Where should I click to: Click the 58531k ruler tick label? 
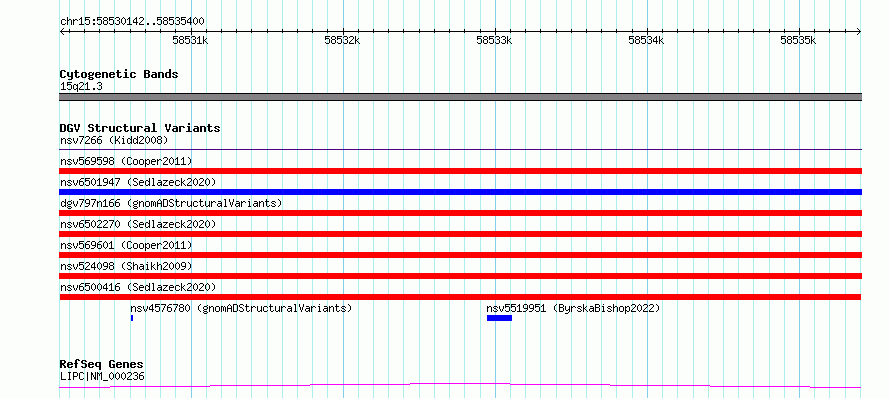(190, 40)
